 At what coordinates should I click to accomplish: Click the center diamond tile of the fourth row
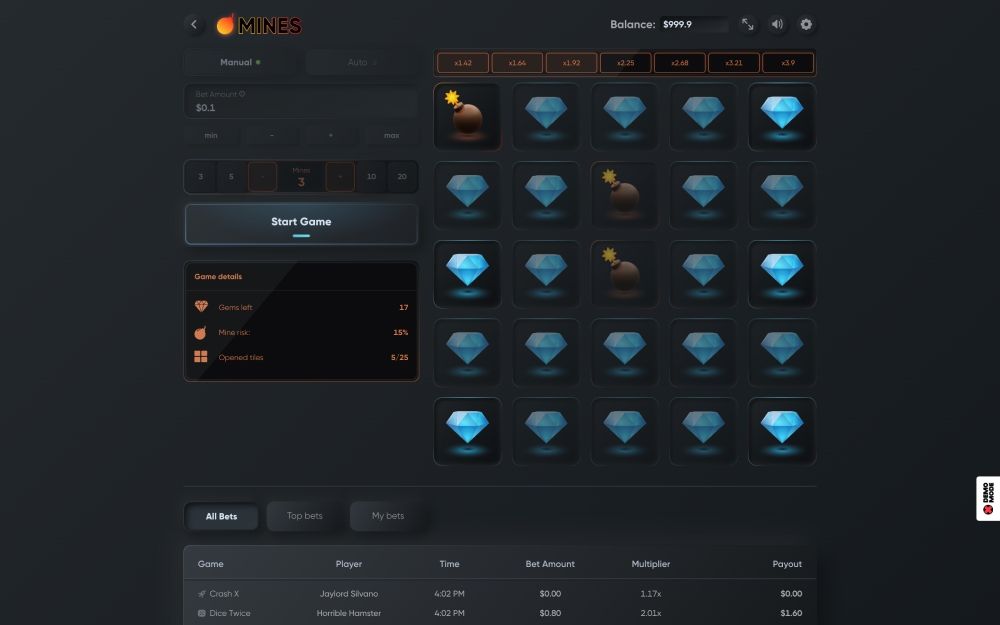click(x=624, y=353)
